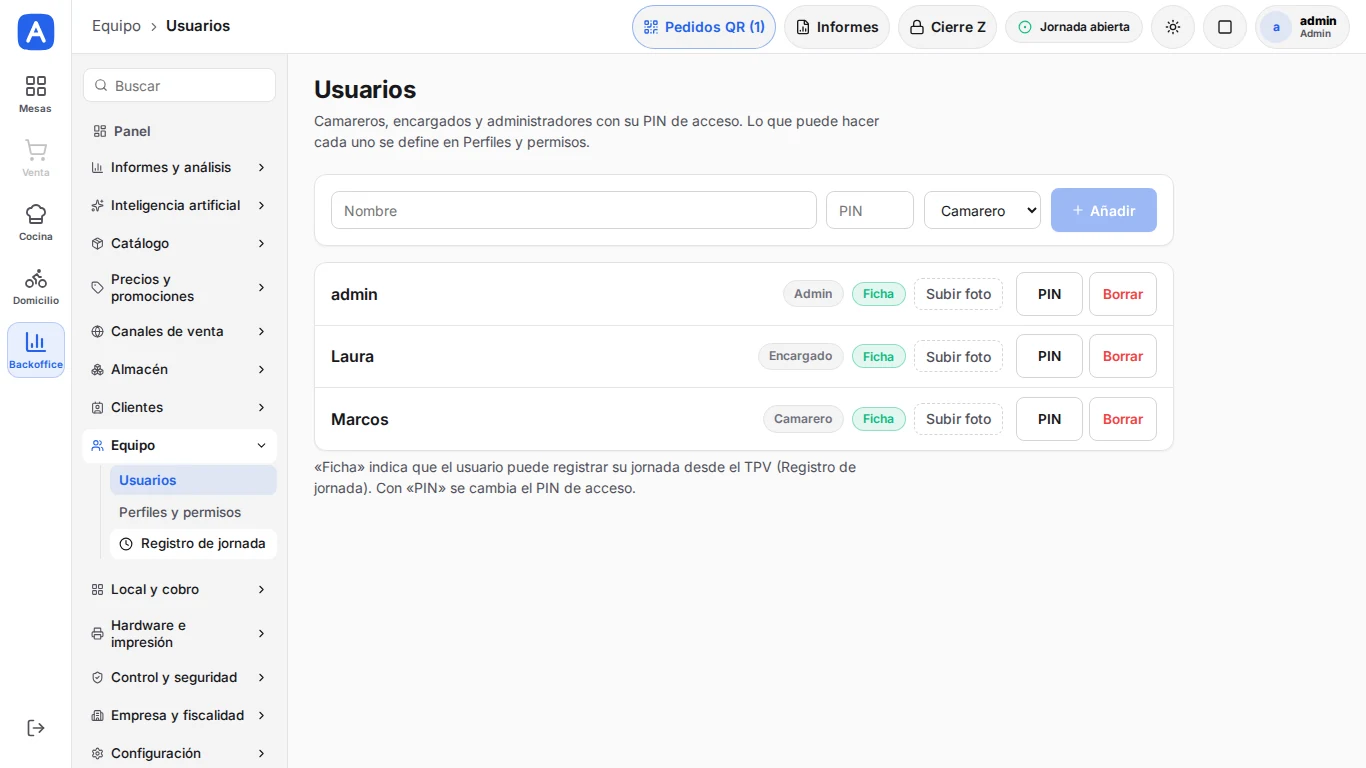Open the Mesas view
The image size is (1366, 768).
point(35,94)
